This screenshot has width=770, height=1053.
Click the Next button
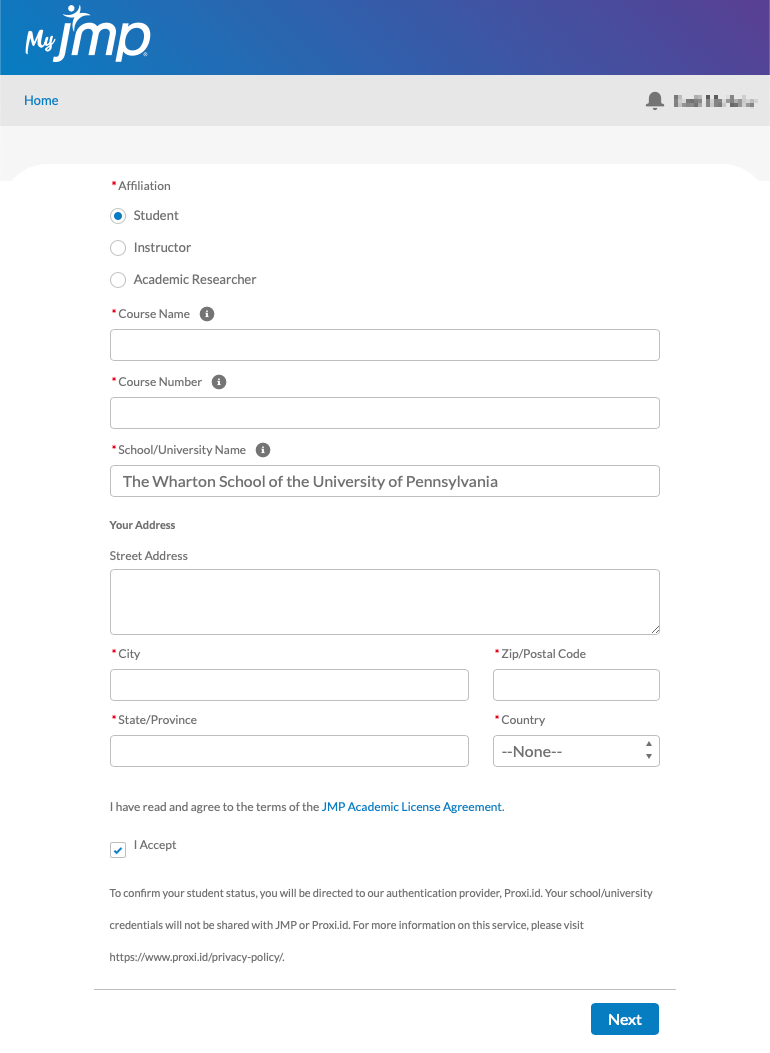pos(625,1019)
